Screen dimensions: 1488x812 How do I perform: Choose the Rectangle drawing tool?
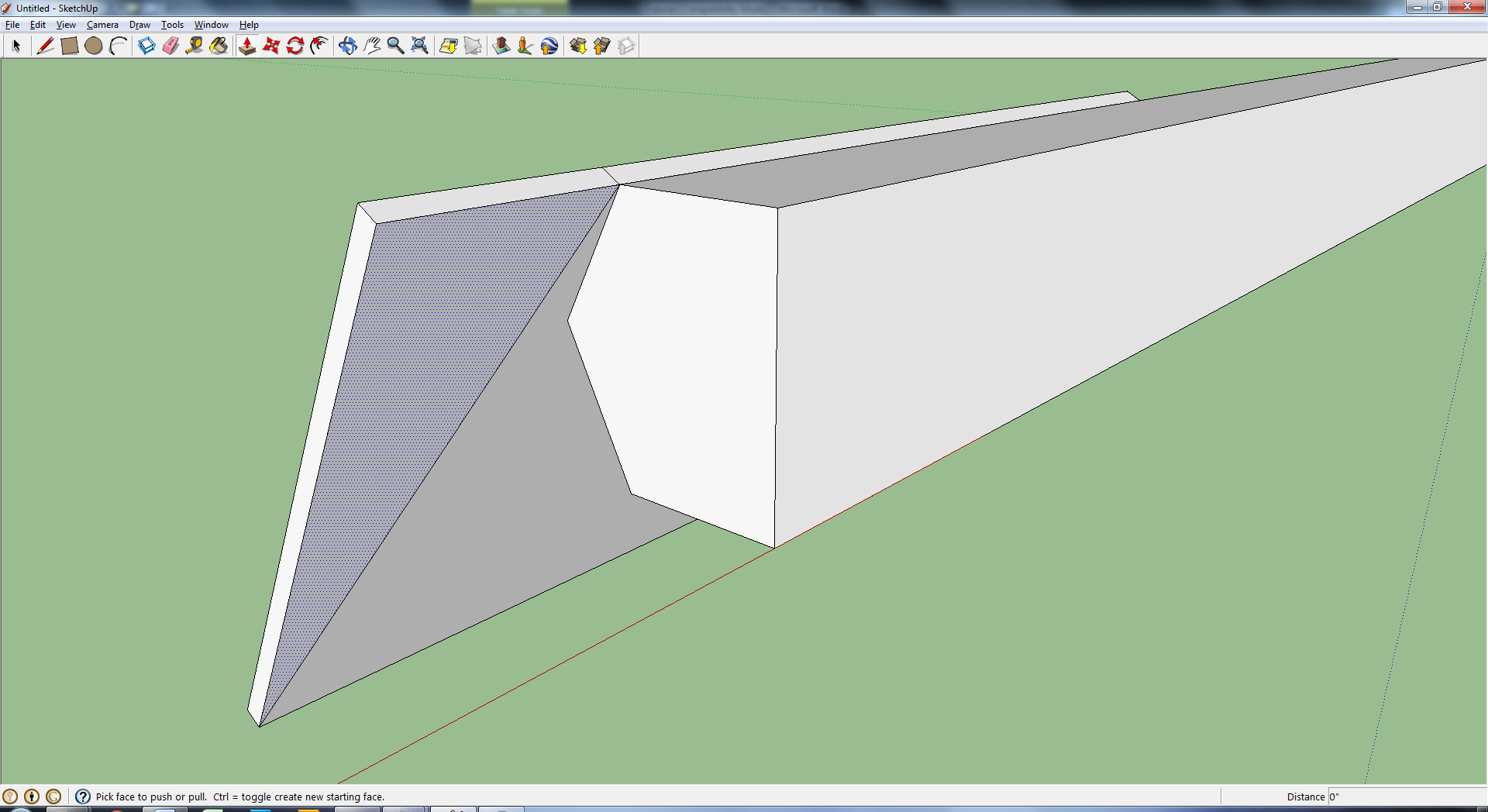click(70, 46)
